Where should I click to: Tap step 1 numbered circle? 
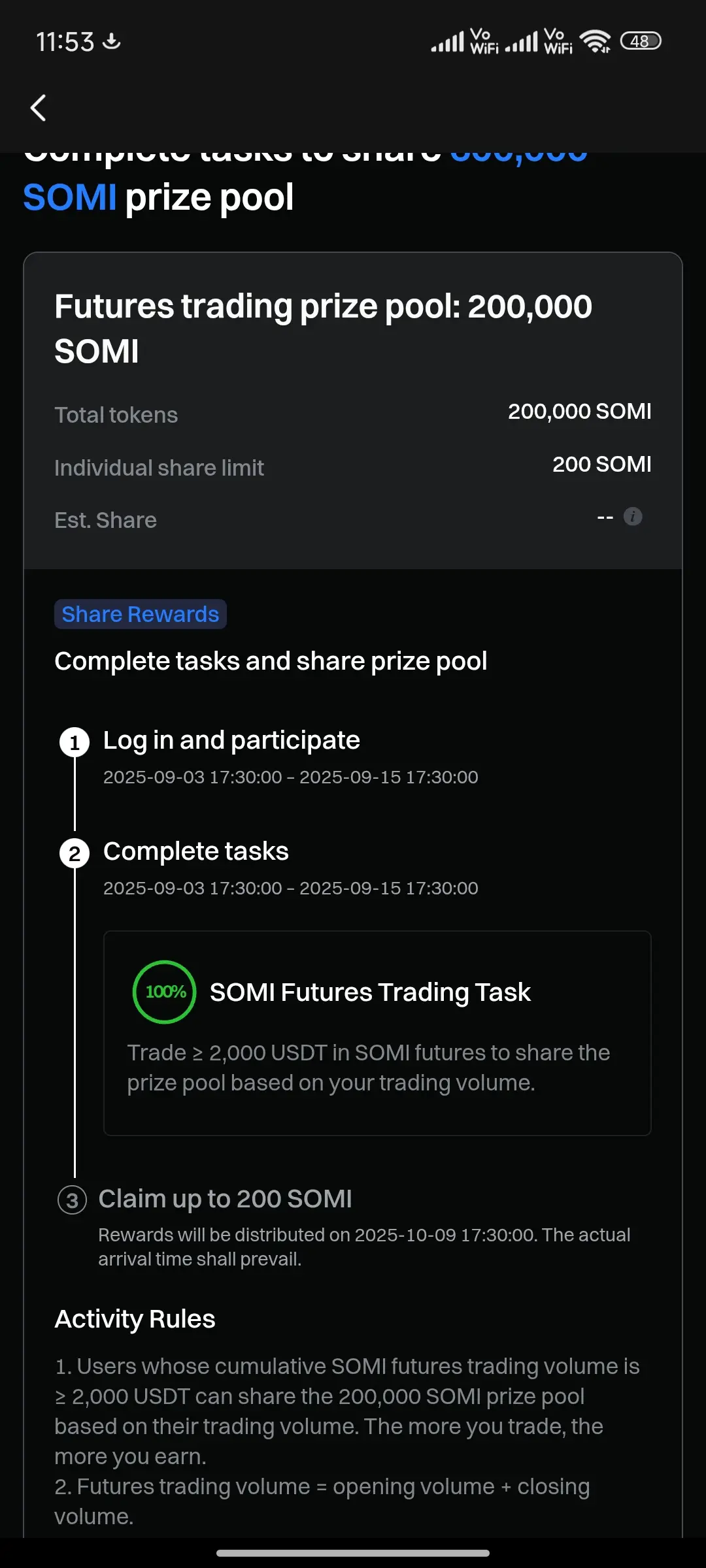(75, 743)
